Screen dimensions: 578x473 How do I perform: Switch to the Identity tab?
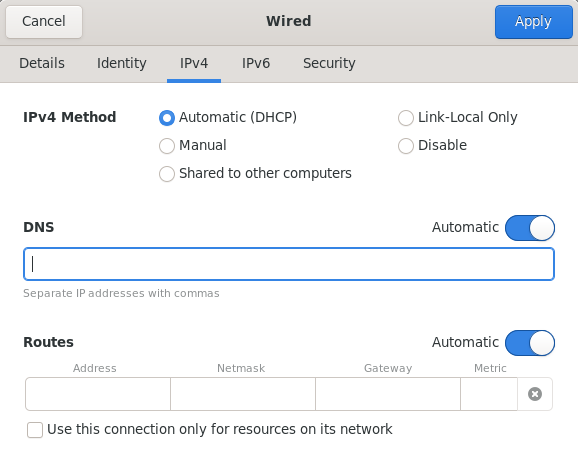pyautogui.click(x=122, y=63)
